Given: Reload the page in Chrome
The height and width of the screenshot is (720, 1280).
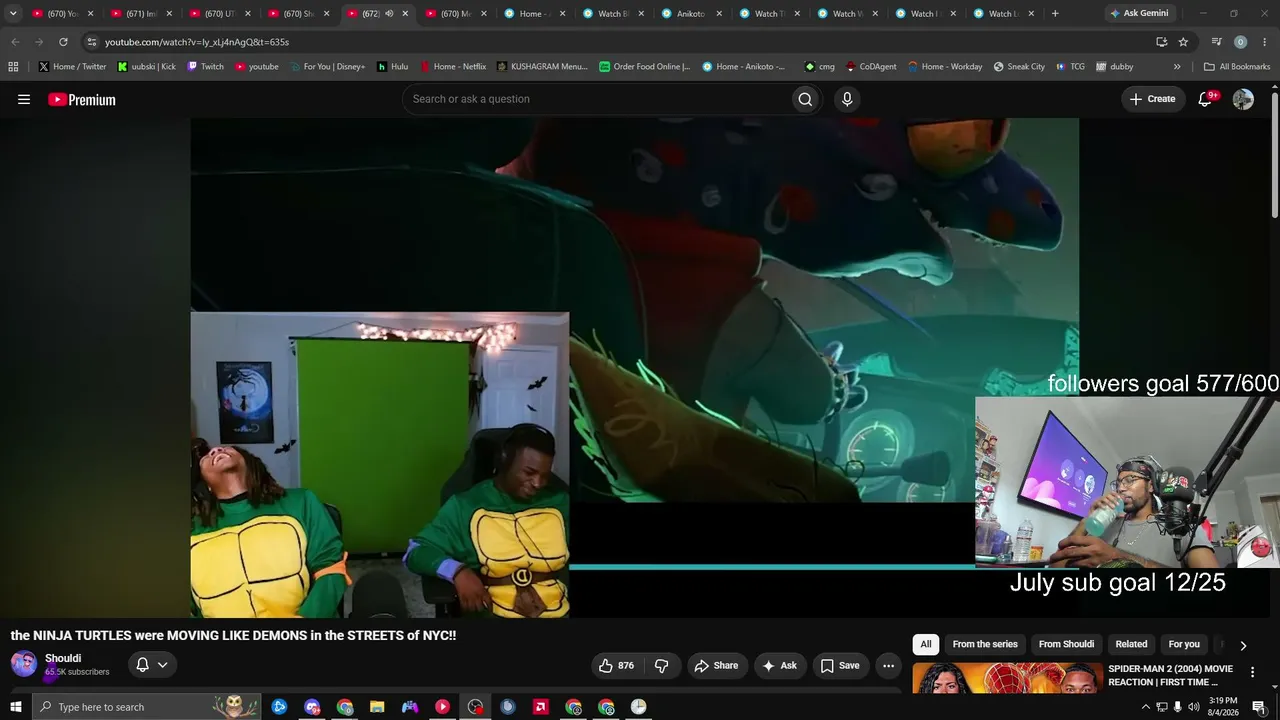Looking at the screenshot, I should pyautogui.click(x=63, y=42).
